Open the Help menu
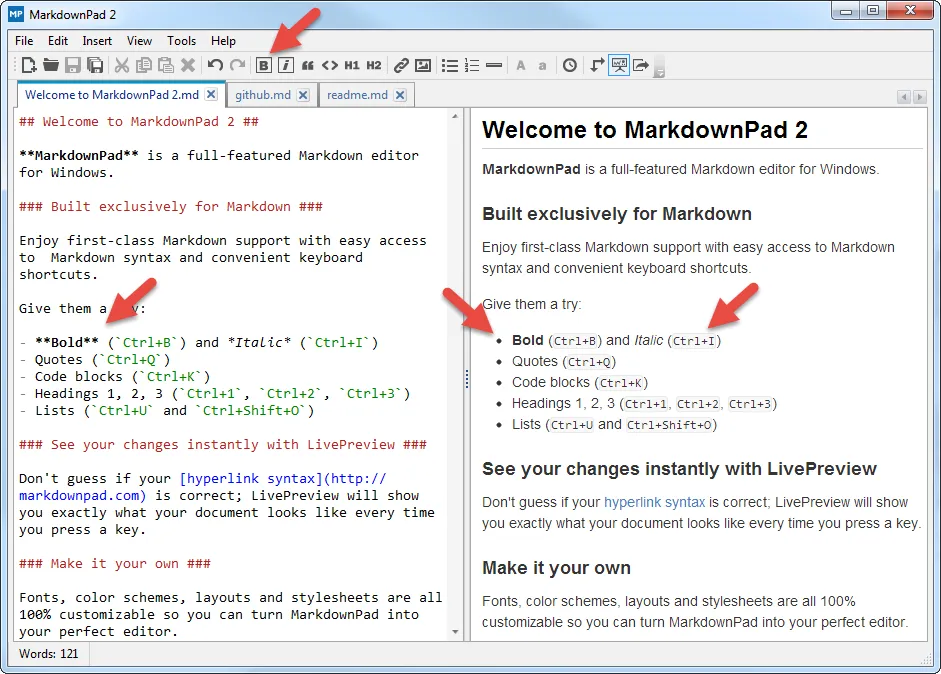The width and height of the screenshot is (941, 674). 223,41
